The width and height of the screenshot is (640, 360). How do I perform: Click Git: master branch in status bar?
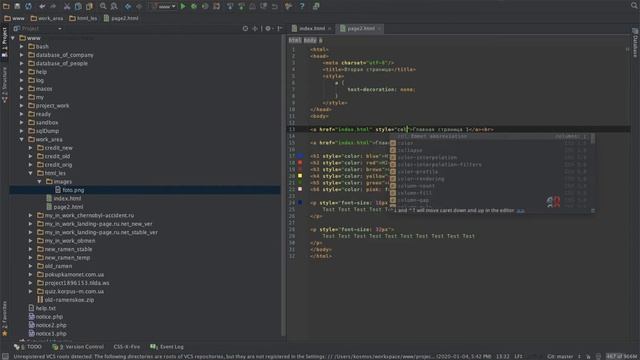[x=560, y=357]
